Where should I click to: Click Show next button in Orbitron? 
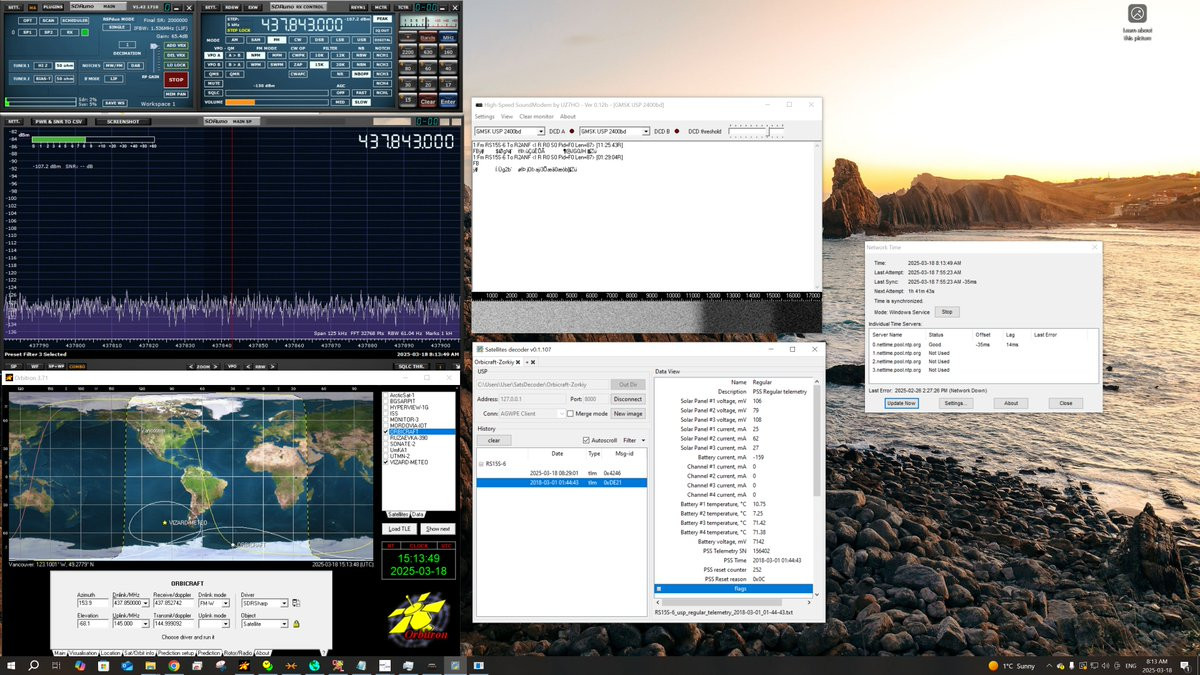coord(438,529)
